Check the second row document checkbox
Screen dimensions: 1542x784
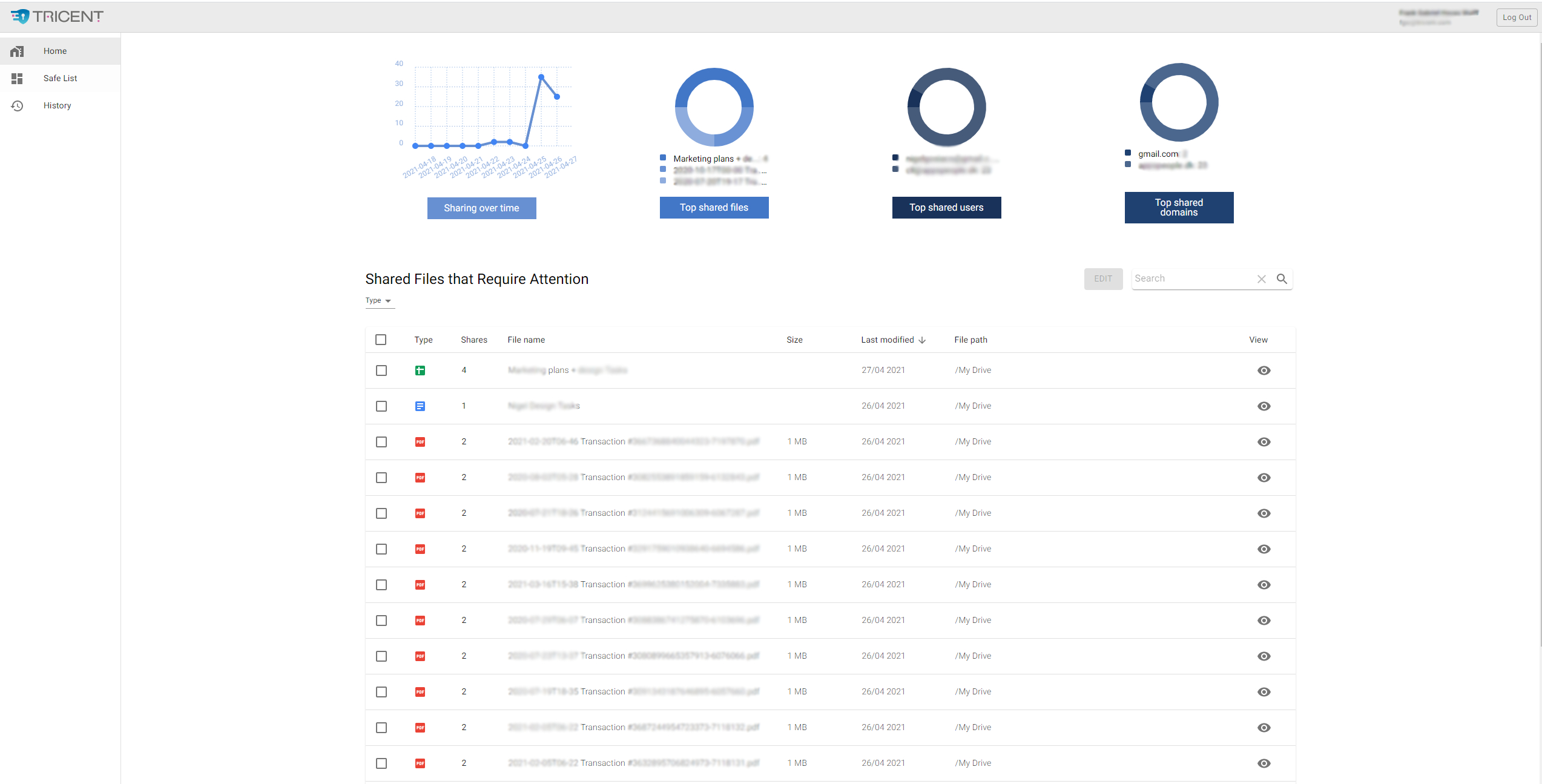381,406
